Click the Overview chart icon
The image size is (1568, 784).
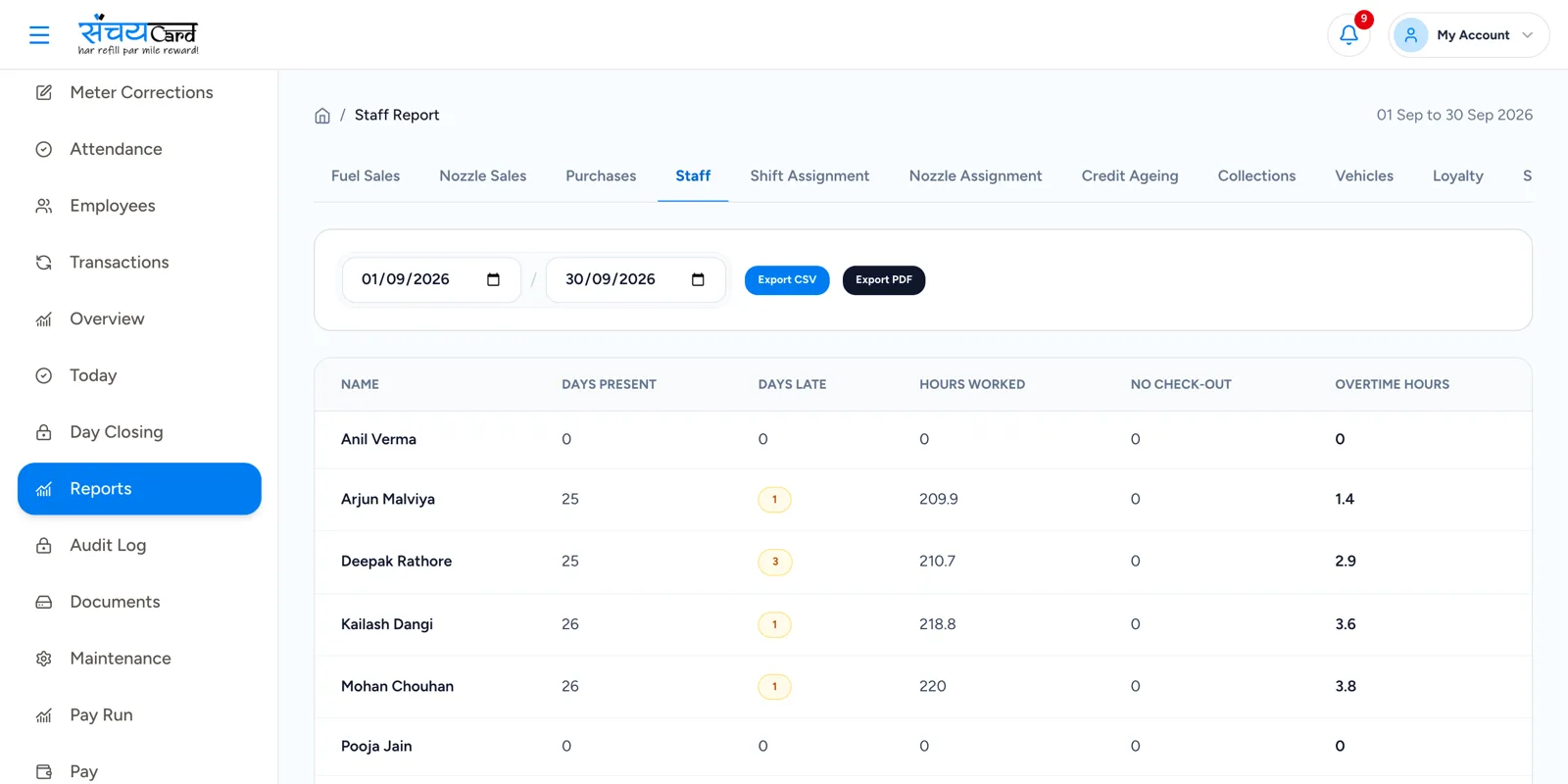[x=44, y=319]
